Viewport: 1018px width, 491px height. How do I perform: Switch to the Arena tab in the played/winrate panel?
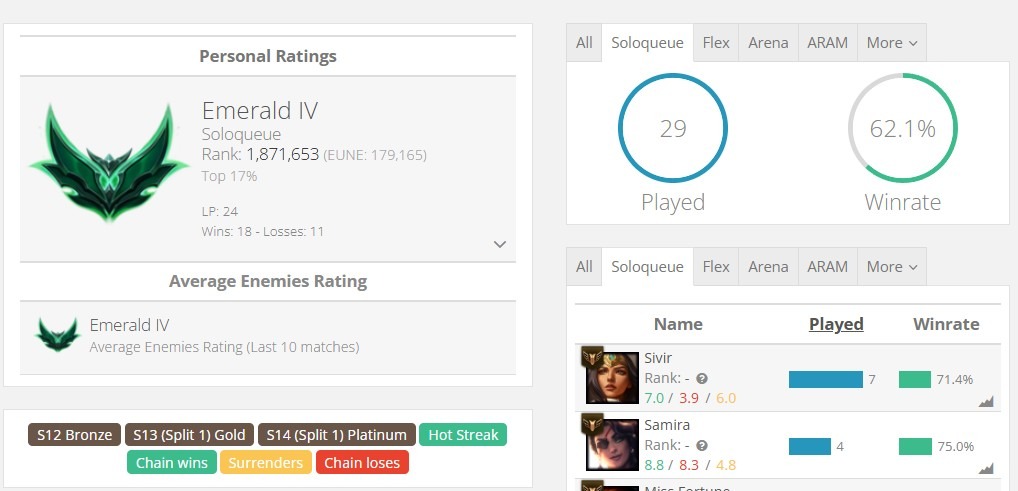click(768, 43)
